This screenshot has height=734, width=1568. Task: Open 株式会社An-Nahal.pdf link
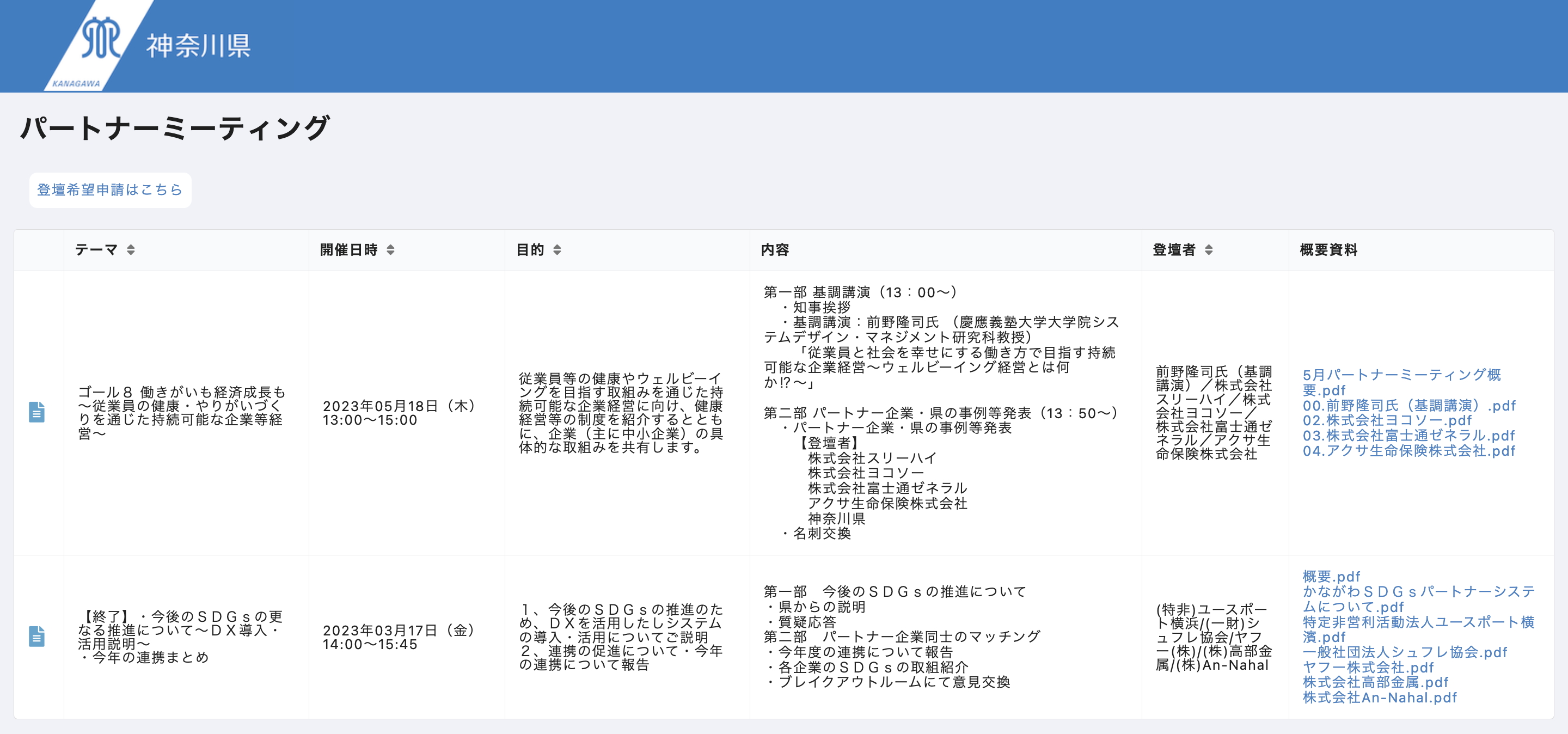1379,698
